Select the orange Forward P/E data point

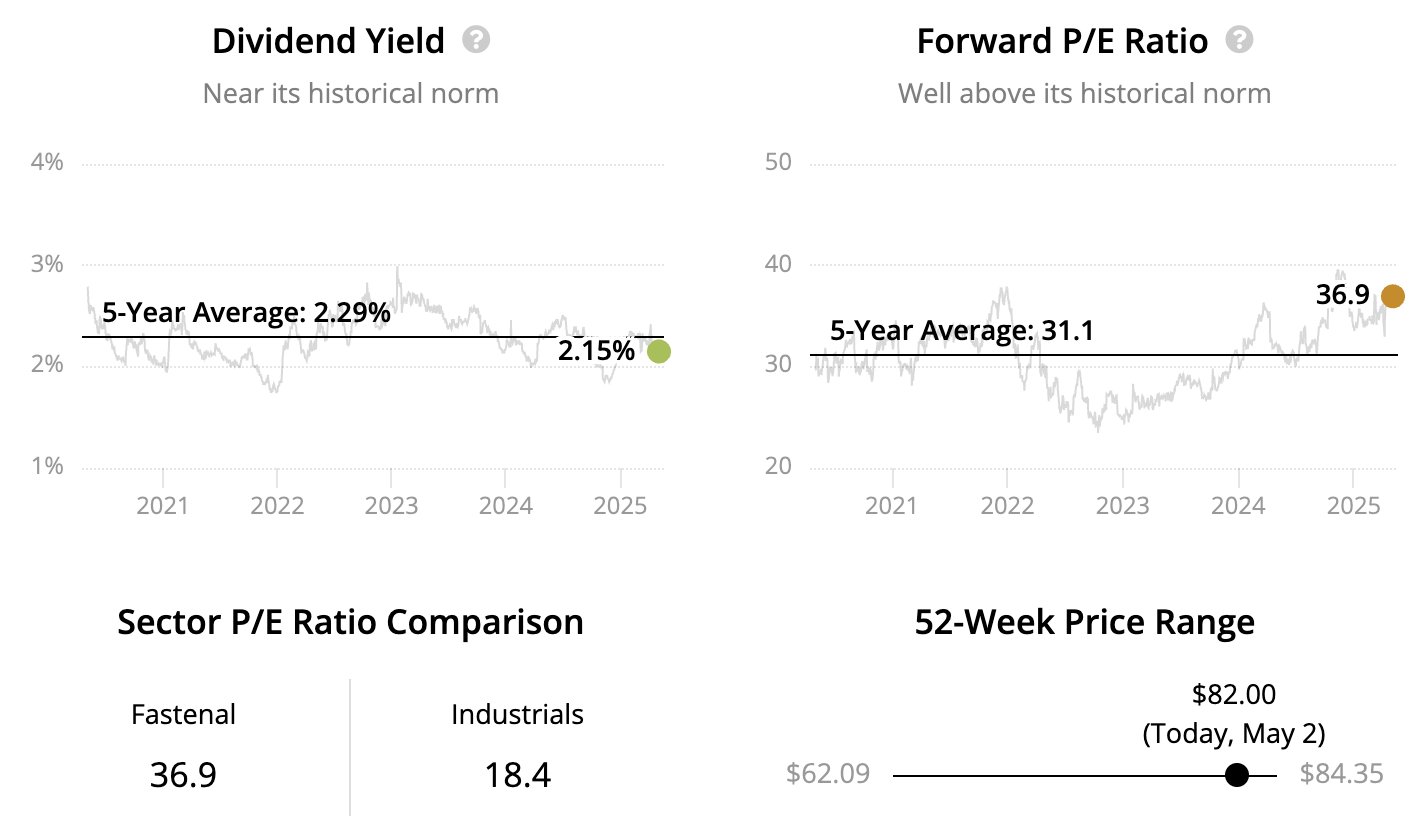[1392, 296]
